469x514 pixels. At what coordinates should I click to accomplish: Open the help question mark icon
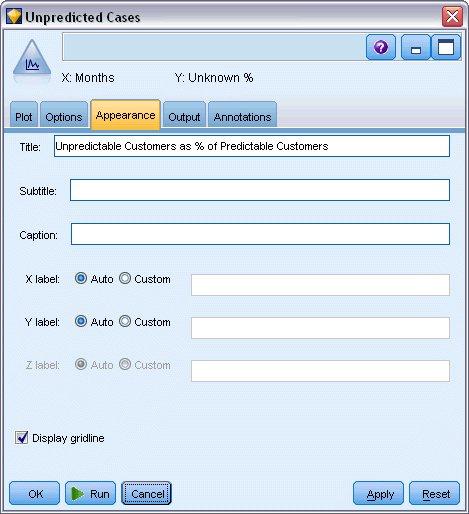[x=381, y=47]
